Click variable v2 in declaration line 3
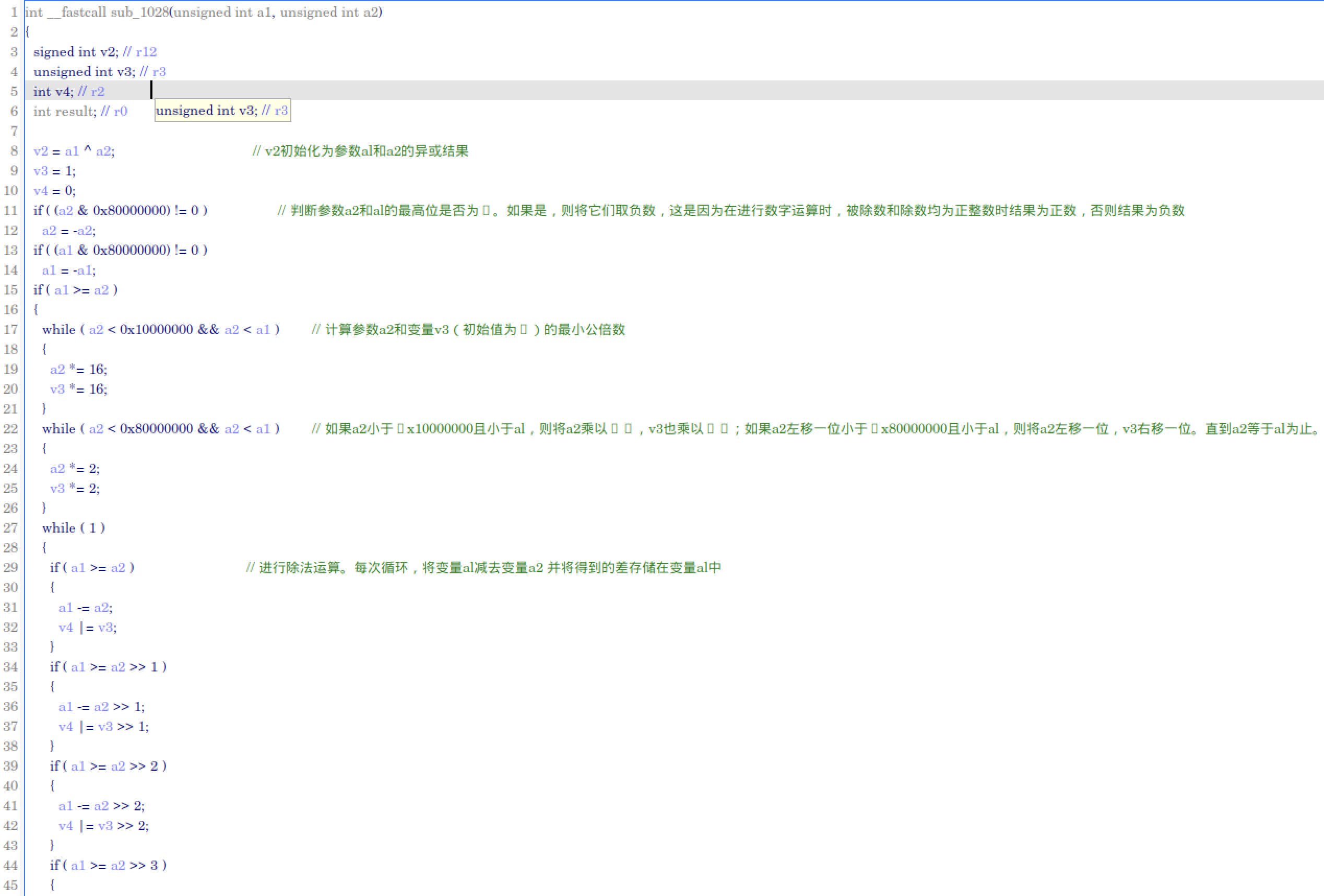1324x896 pixels. 108,52
